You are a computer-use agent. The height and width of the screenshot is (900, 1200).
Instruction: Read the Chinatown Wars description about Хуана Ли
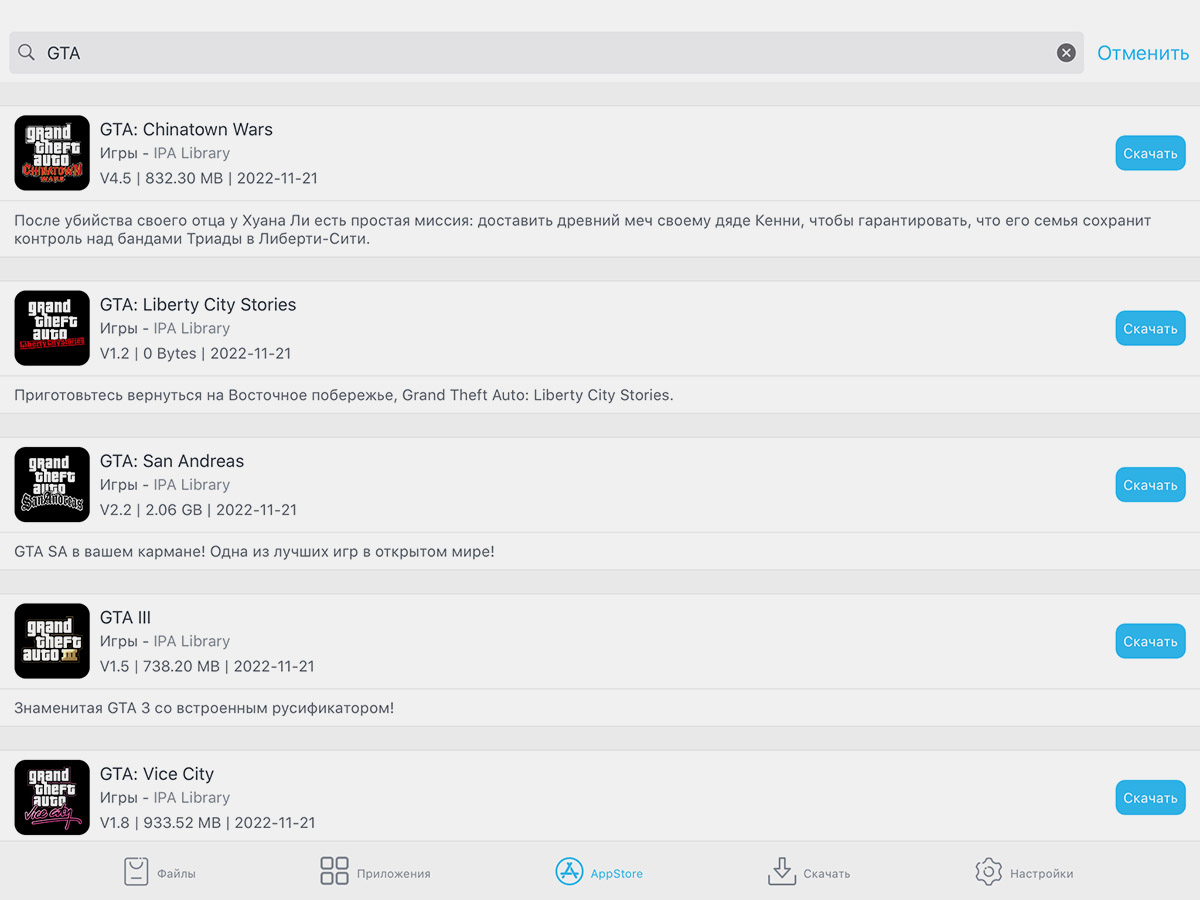(x=583, y=229)
